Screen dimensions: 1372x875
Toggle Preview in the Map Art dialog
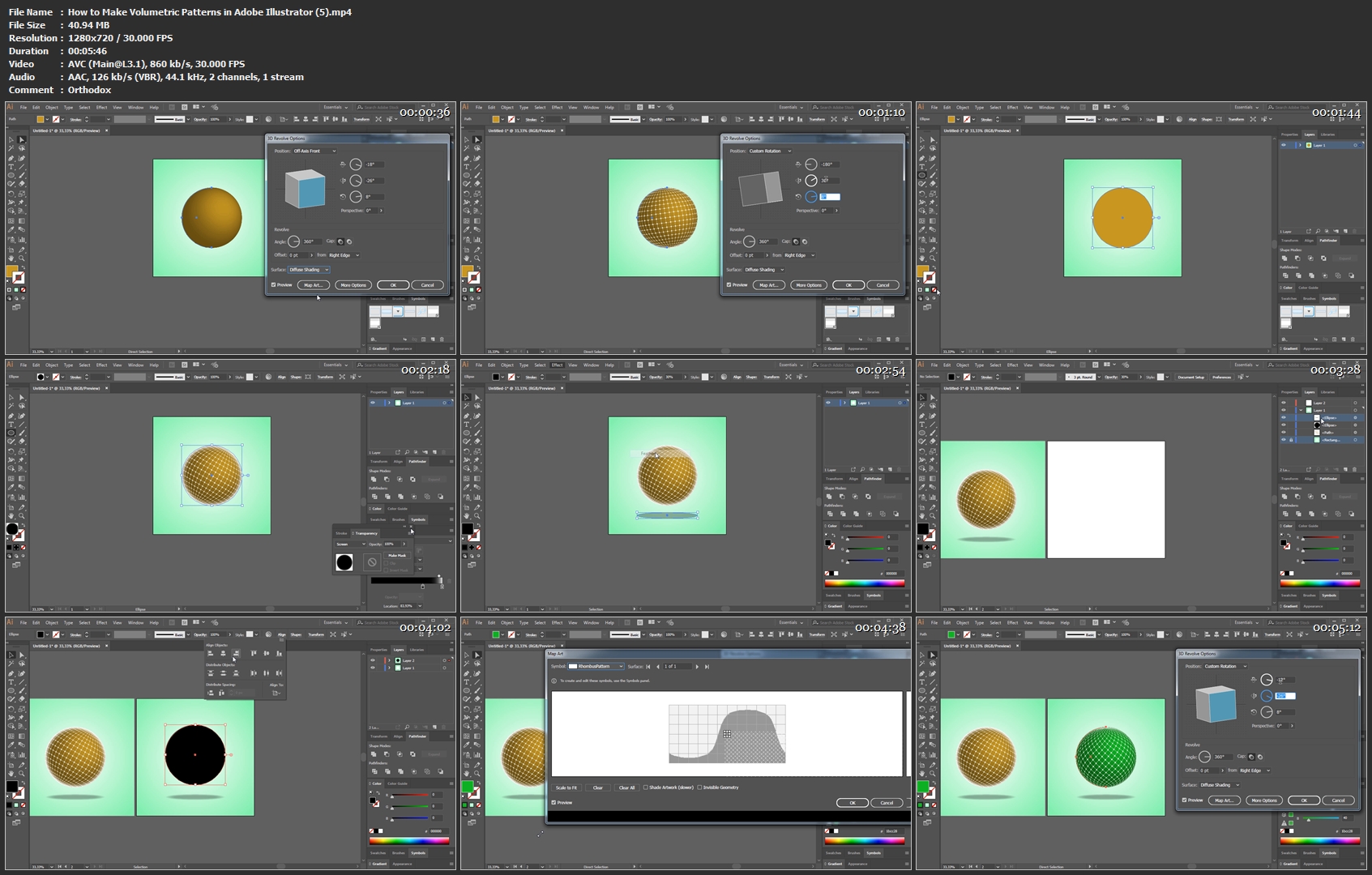click(x=554, y=802)
